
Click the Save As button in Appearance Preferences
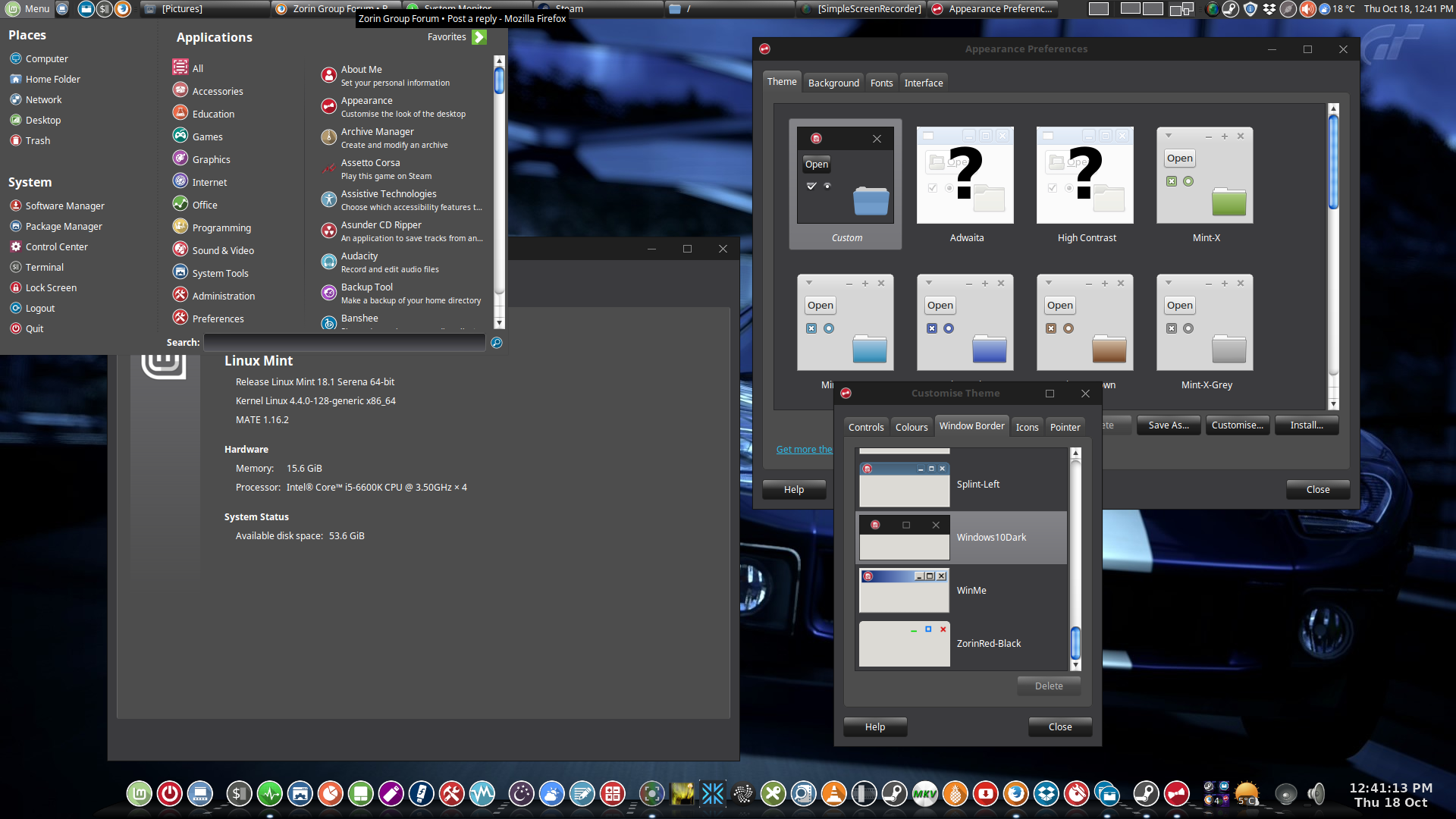[x=1168, y=424]
